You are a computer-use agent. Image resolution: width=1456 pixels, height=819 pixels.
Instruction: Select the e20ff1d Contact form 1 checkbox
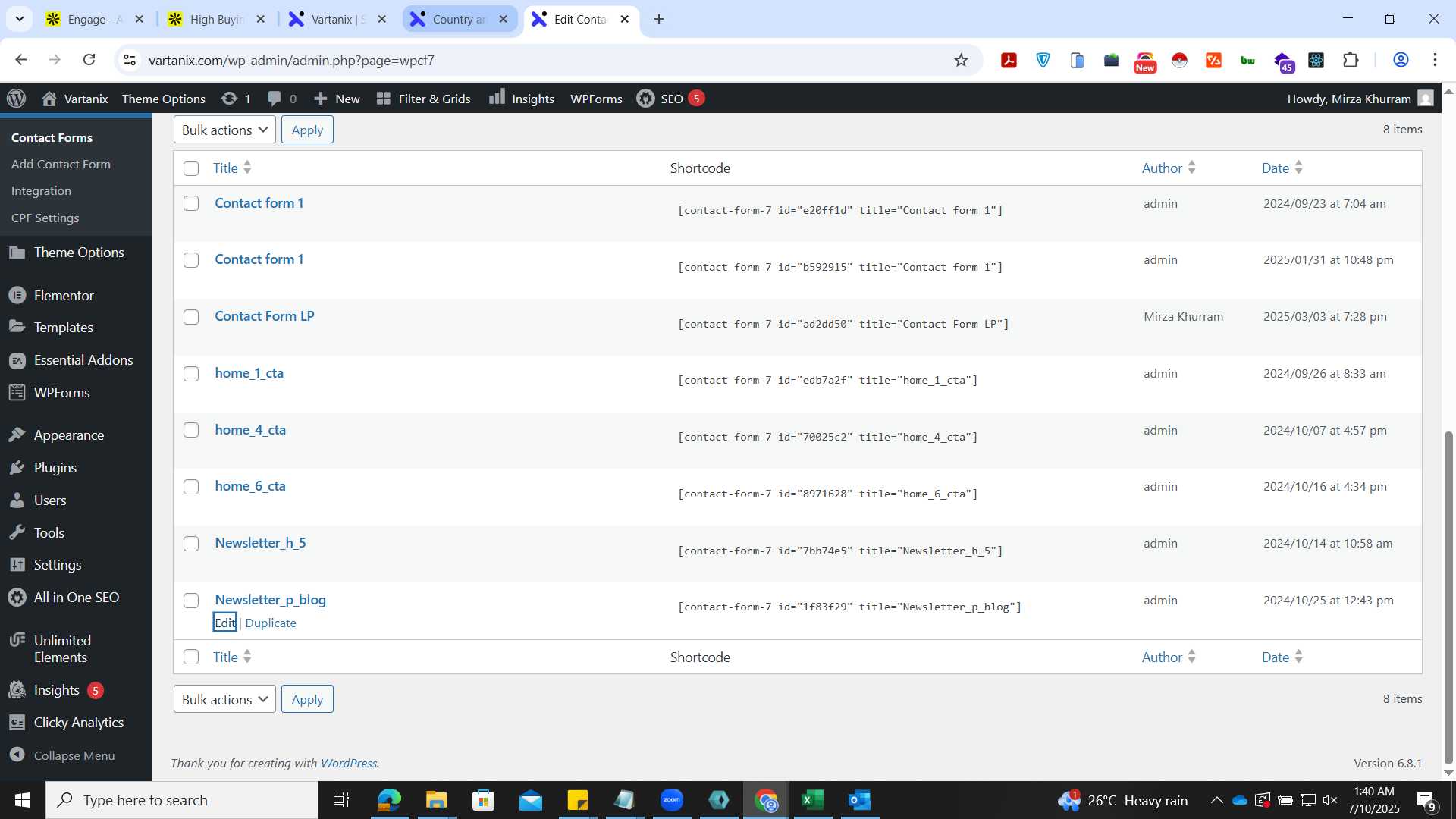(x=191, y=203)
